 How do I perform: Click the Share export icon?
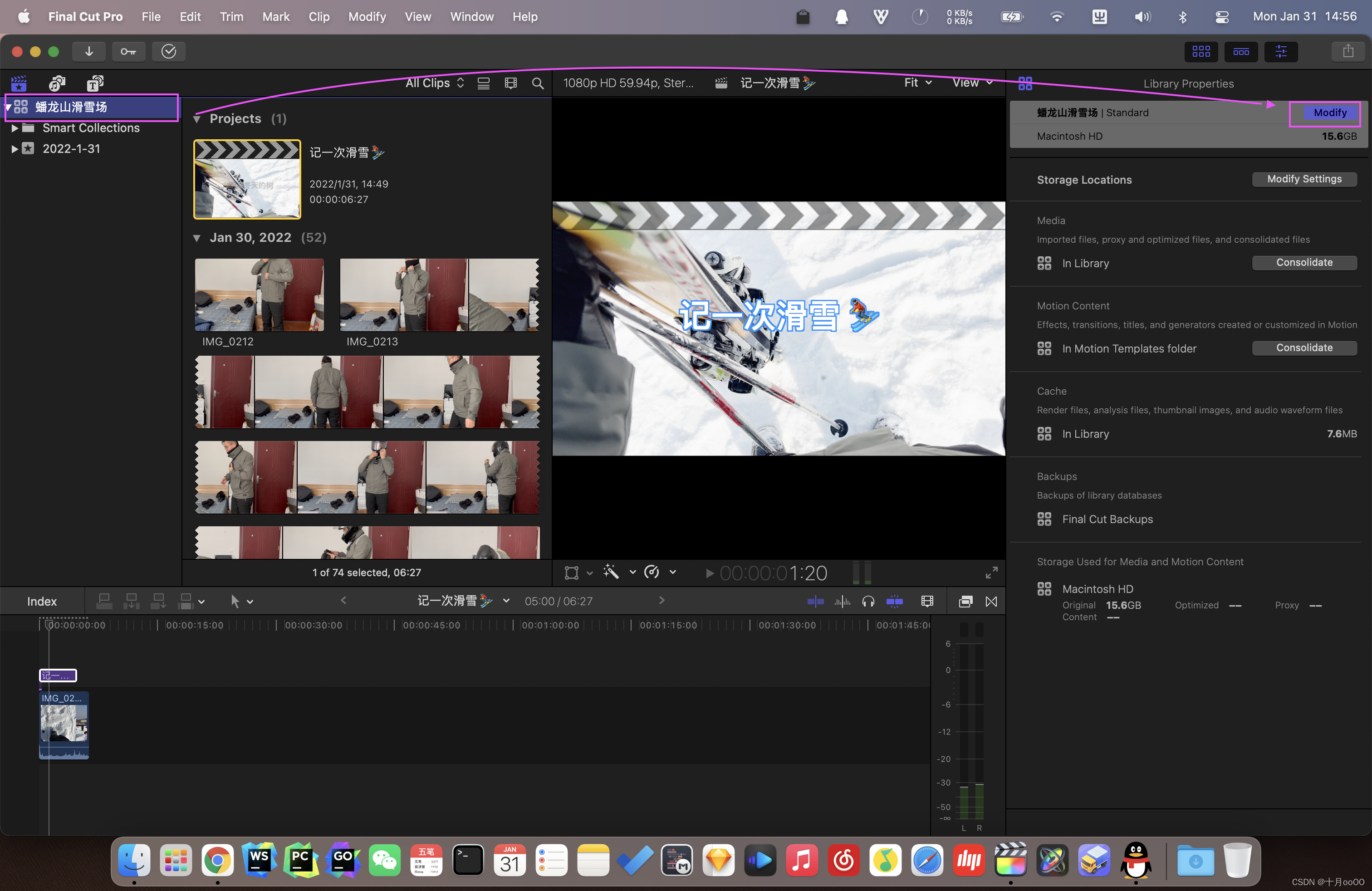[1348, 52]
